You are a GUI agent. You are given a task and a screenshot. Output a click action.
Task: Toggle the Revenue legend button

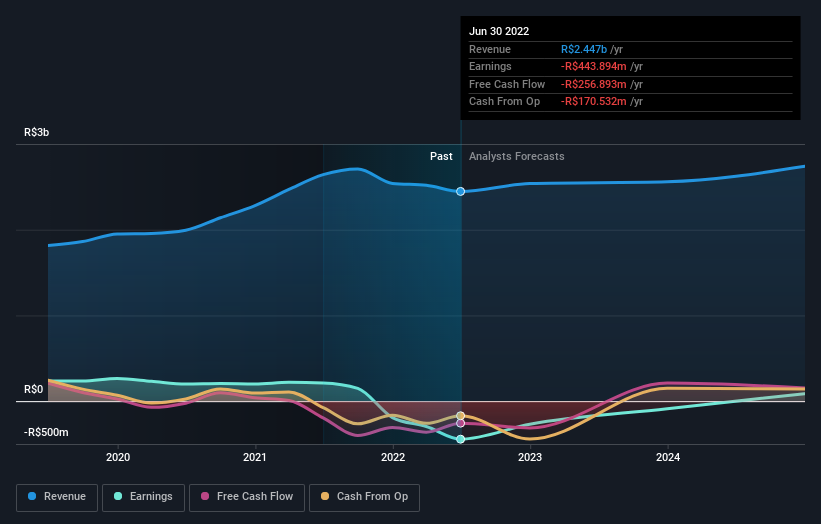click(x=57, y=497)
